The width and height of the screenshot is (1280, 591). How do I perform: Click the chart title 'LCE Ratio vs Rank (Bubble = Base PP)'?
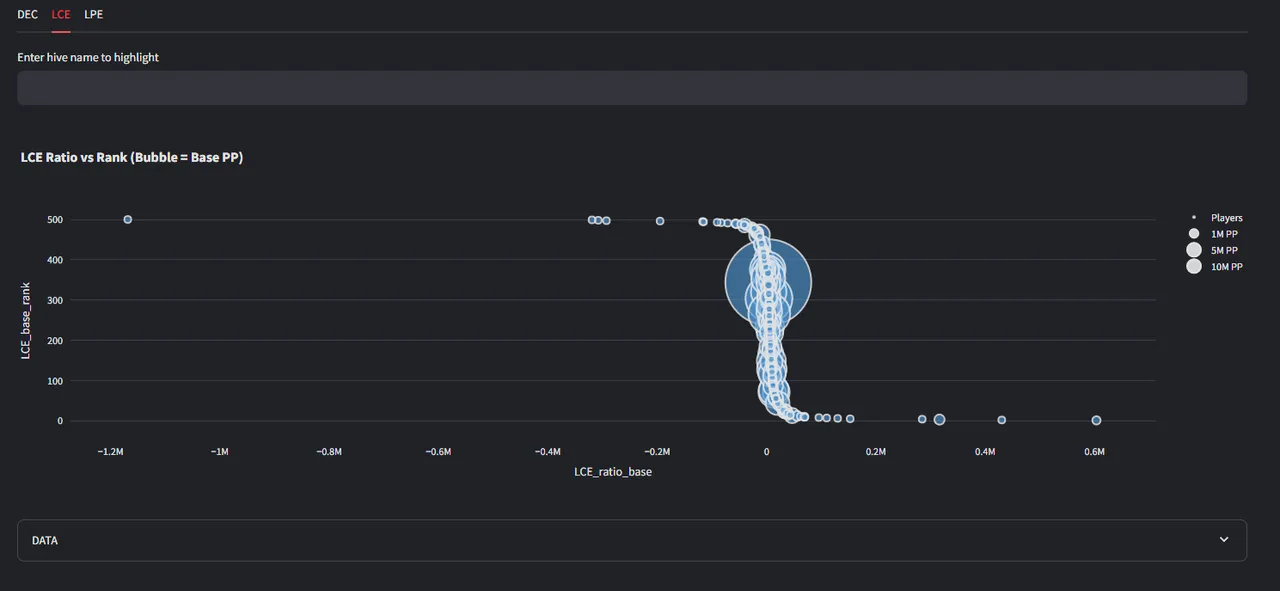pos(132,158)
